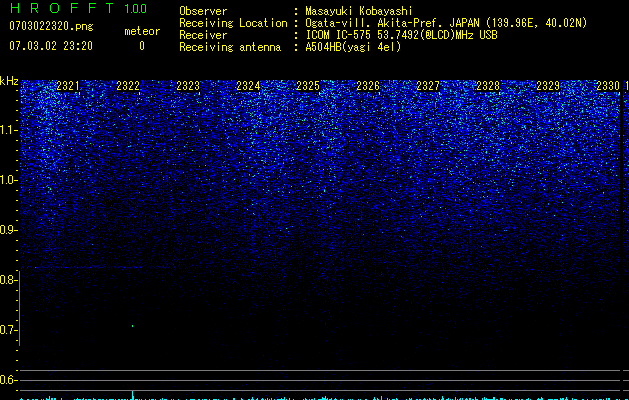Viewport: 629px width, 400px height.
Task: Click the HROFFT program title
Action: coord(62,8)
